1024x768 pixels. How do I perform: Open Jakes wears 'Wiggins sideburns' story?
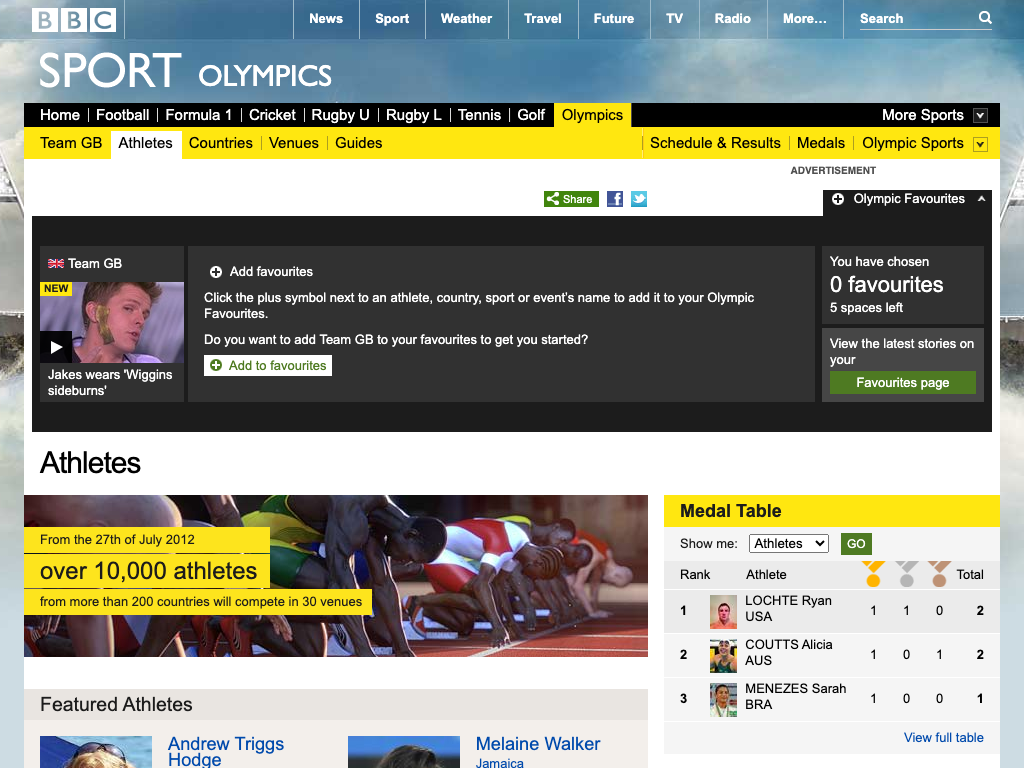(x=110, y=383)
